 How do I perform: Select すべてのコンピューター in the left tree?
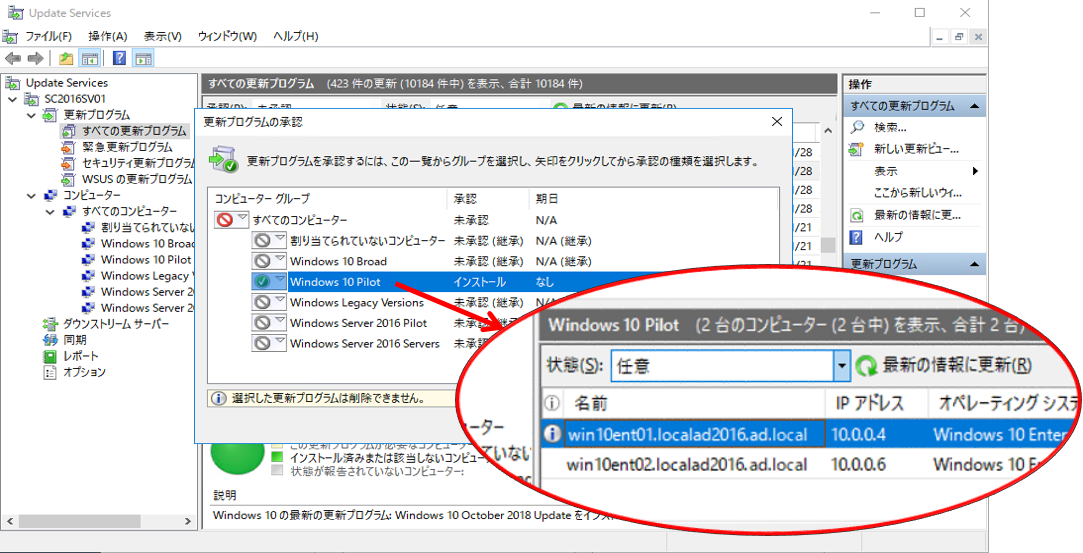(129, 211)
